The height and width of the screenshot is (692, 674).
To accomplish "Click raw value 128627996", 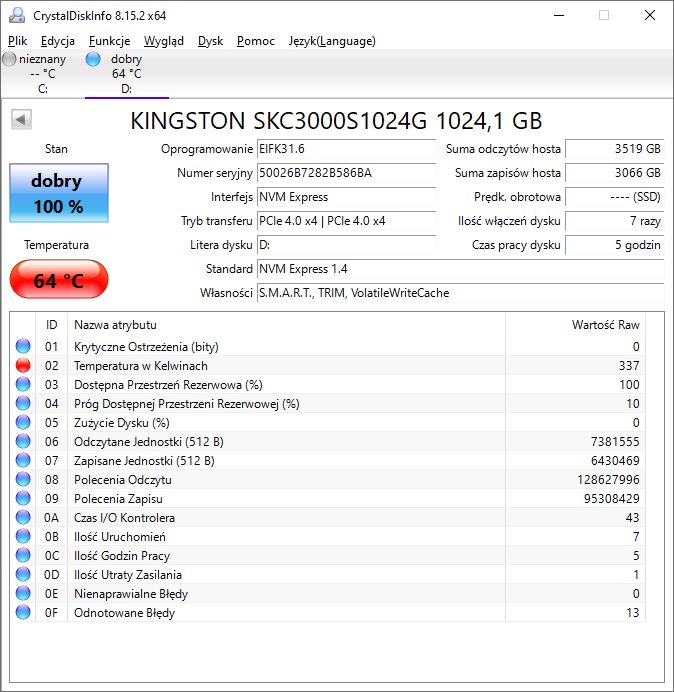I will click(609, 480).
